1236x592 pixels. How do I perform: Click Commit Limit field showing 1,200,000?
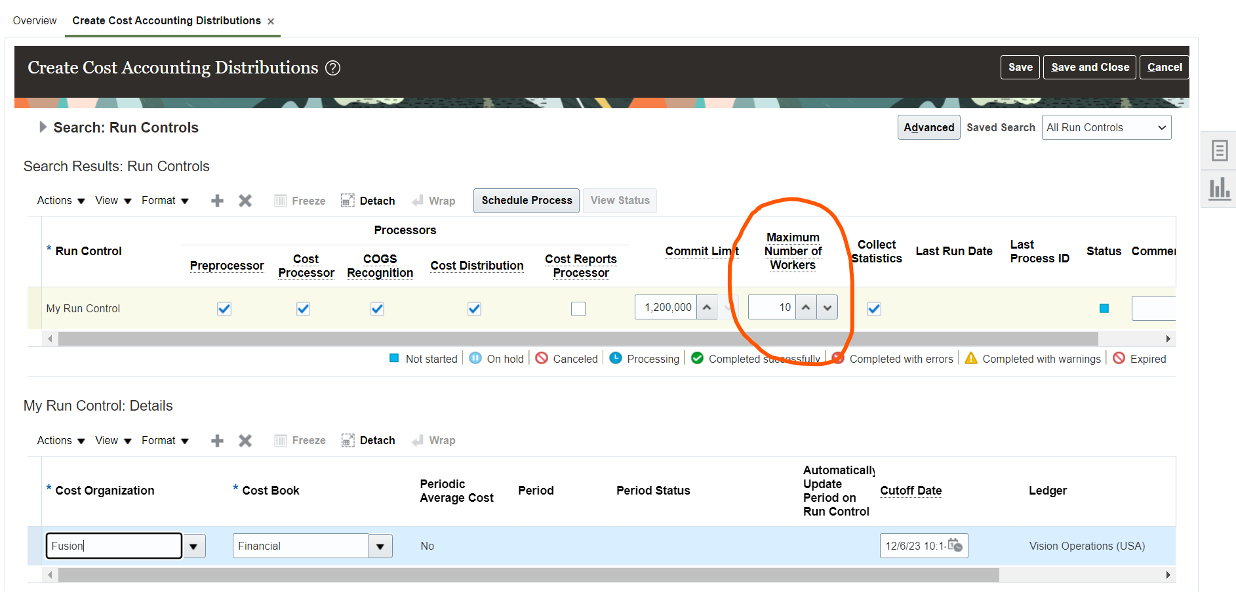click(665, 308)
